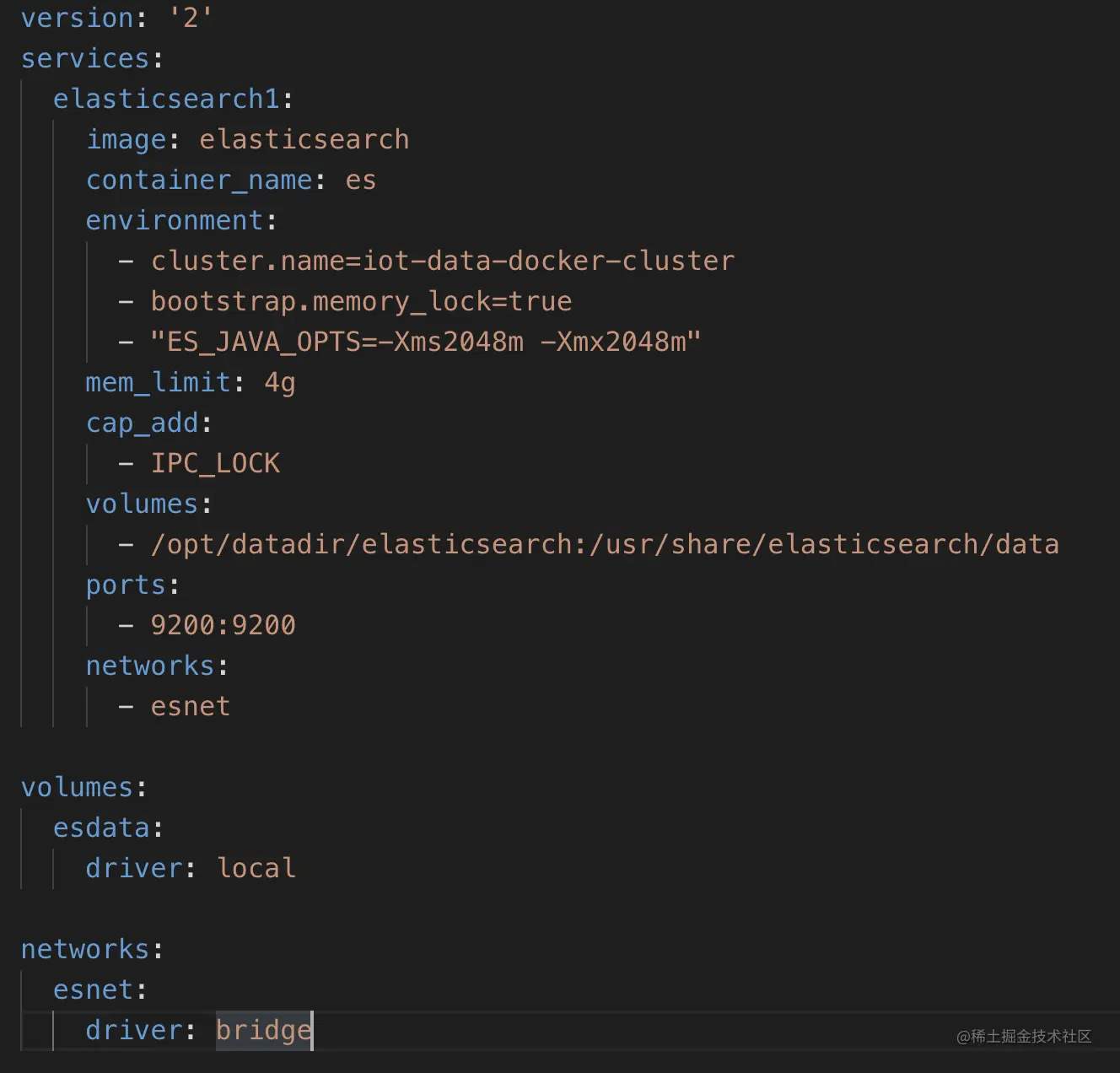Click the /opt/datadir/elasticsearch volume path

[x=605, y=544]
